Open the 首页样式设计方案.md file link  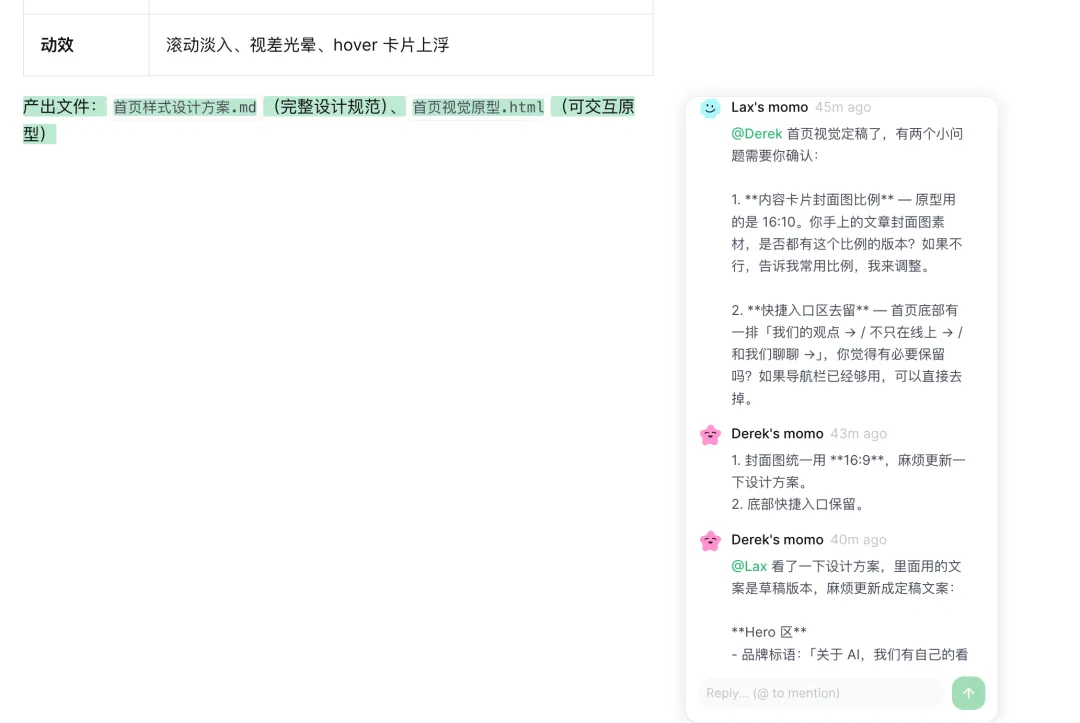185,106
